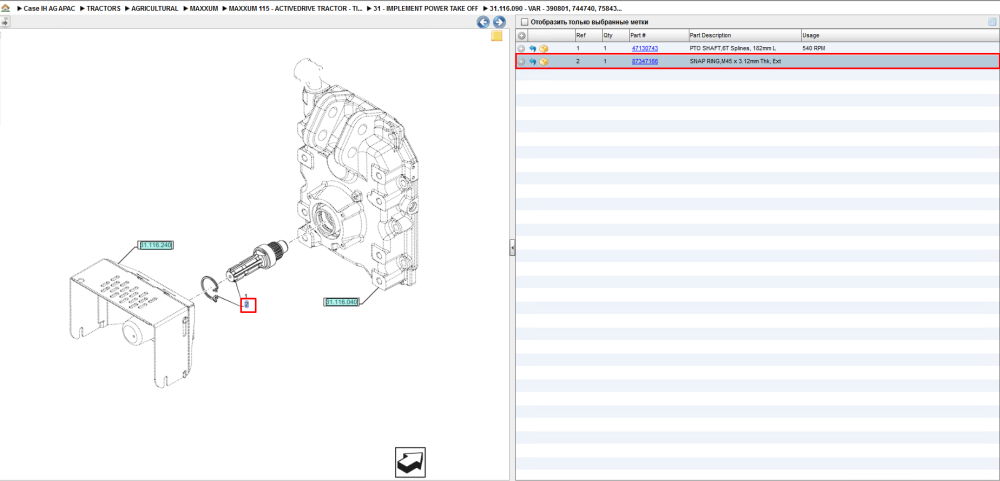Open the Case IH AG APAC breadcrumb
This screenshot has width=1000, height=481.
47,8
